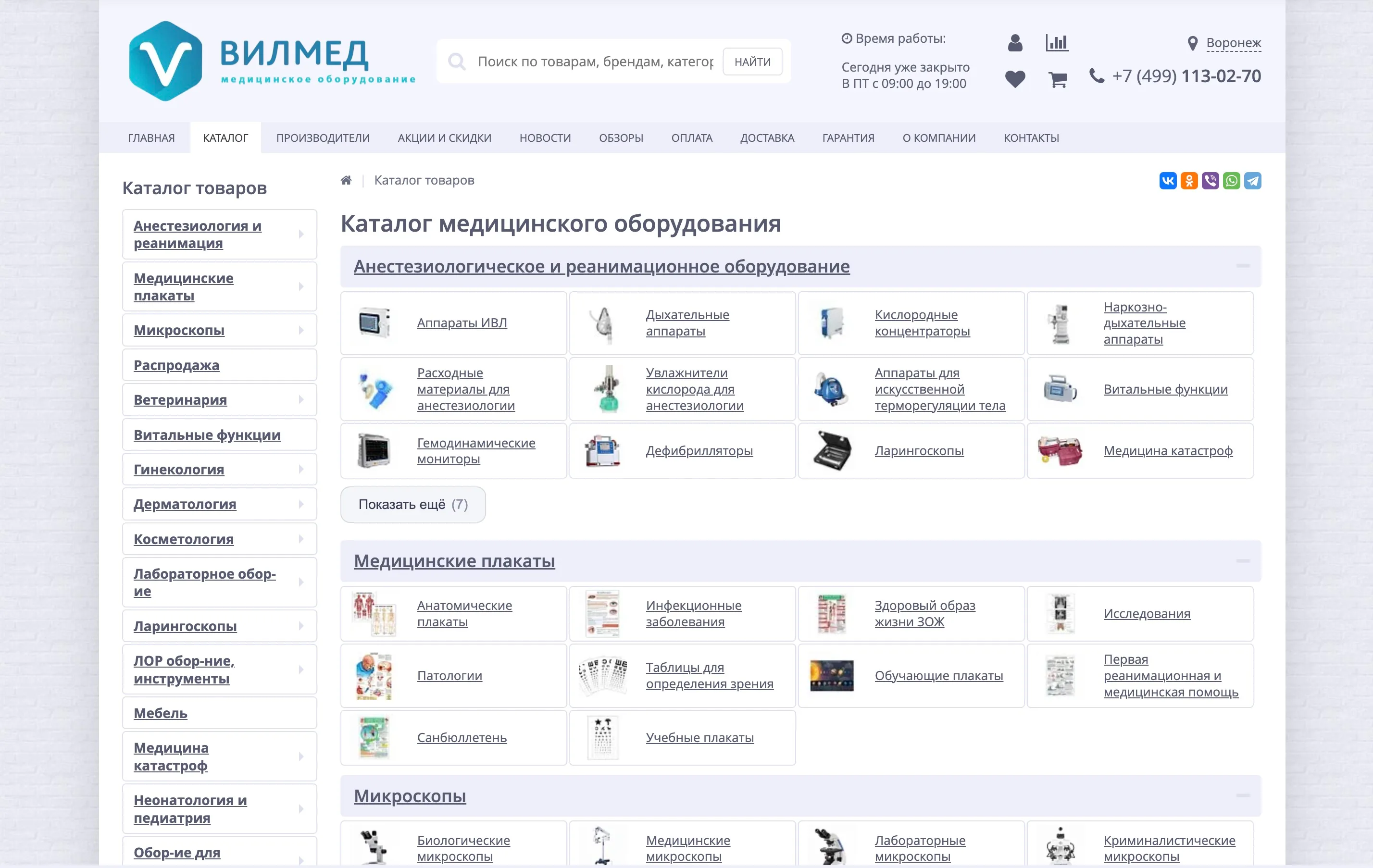Open the favorites heart icon
Image resolution: width=1373 pixels, height=868 pixels.
1015,79
